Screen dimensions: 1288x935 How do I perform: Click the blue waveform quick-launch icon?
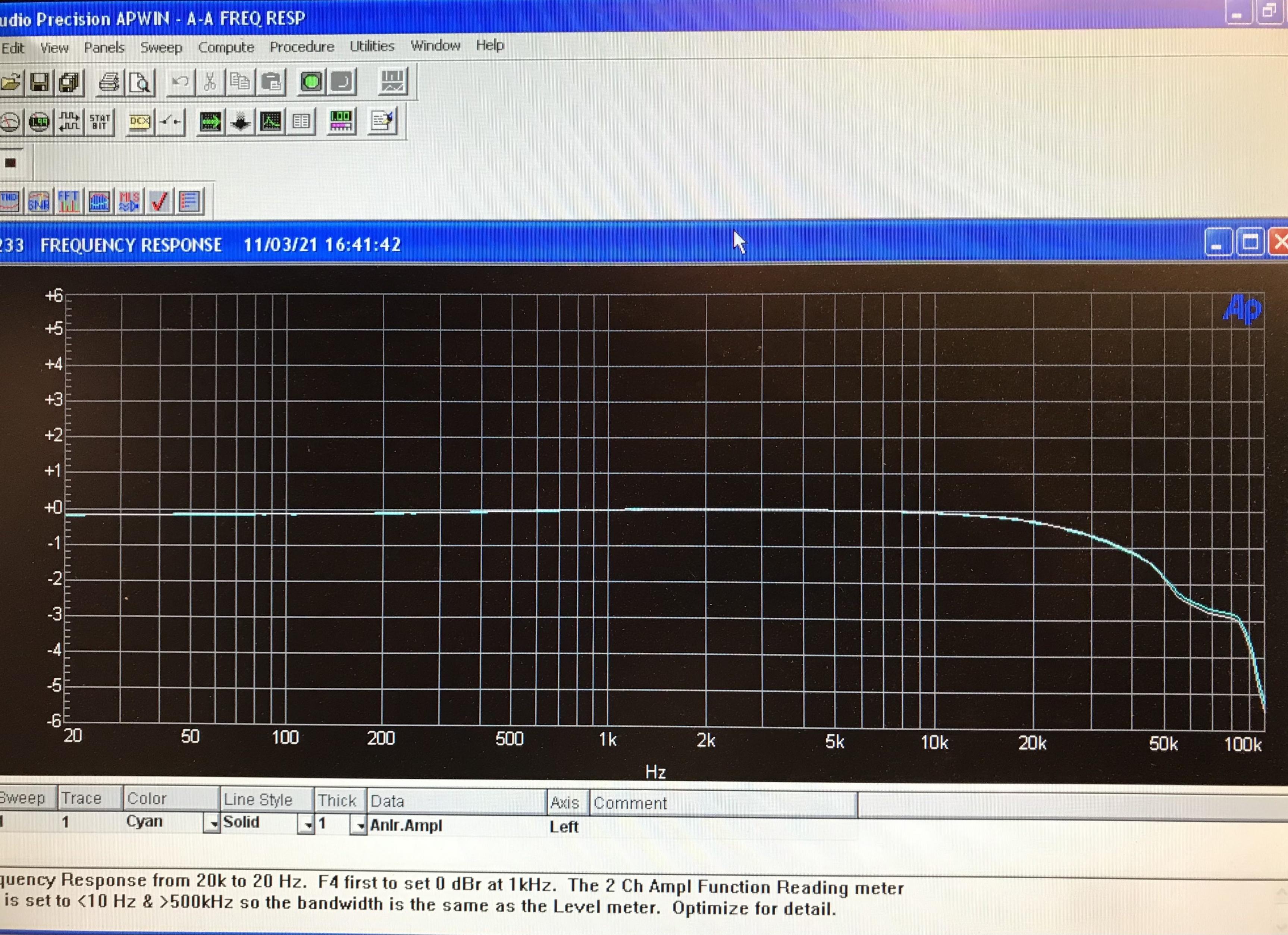pos(99,201)
